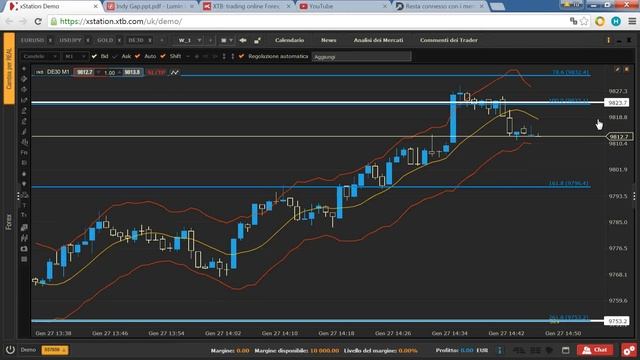The height and width of the screenshot is (360, 640).
Task: Click the 1.00 volume field
Action: [x=109, y=73]
